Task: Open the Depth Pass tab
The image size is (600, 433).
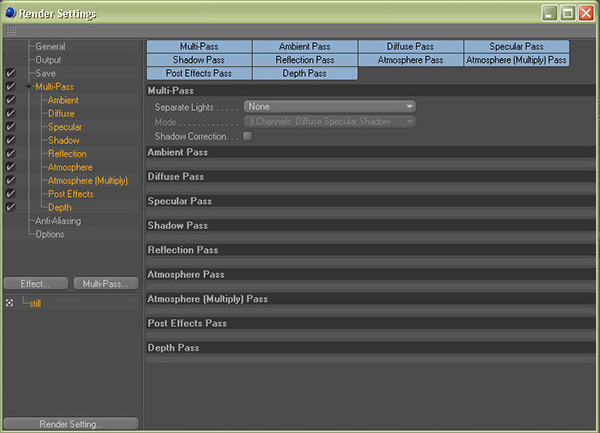Action: click(x=304, y=73)
